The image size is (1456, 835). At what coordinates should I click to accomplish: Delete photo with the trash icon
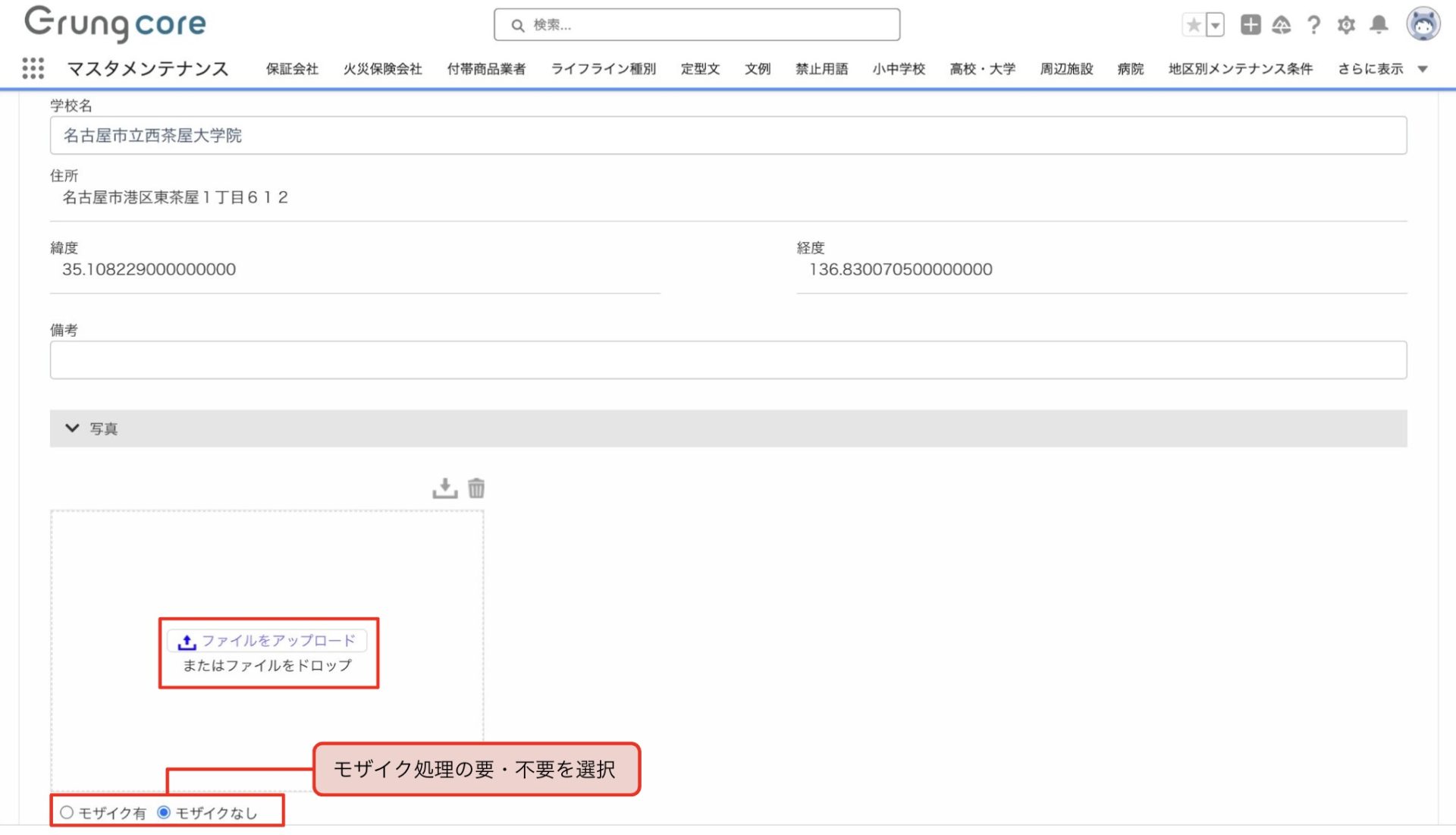pyautogui.click(x=476, y=488)
